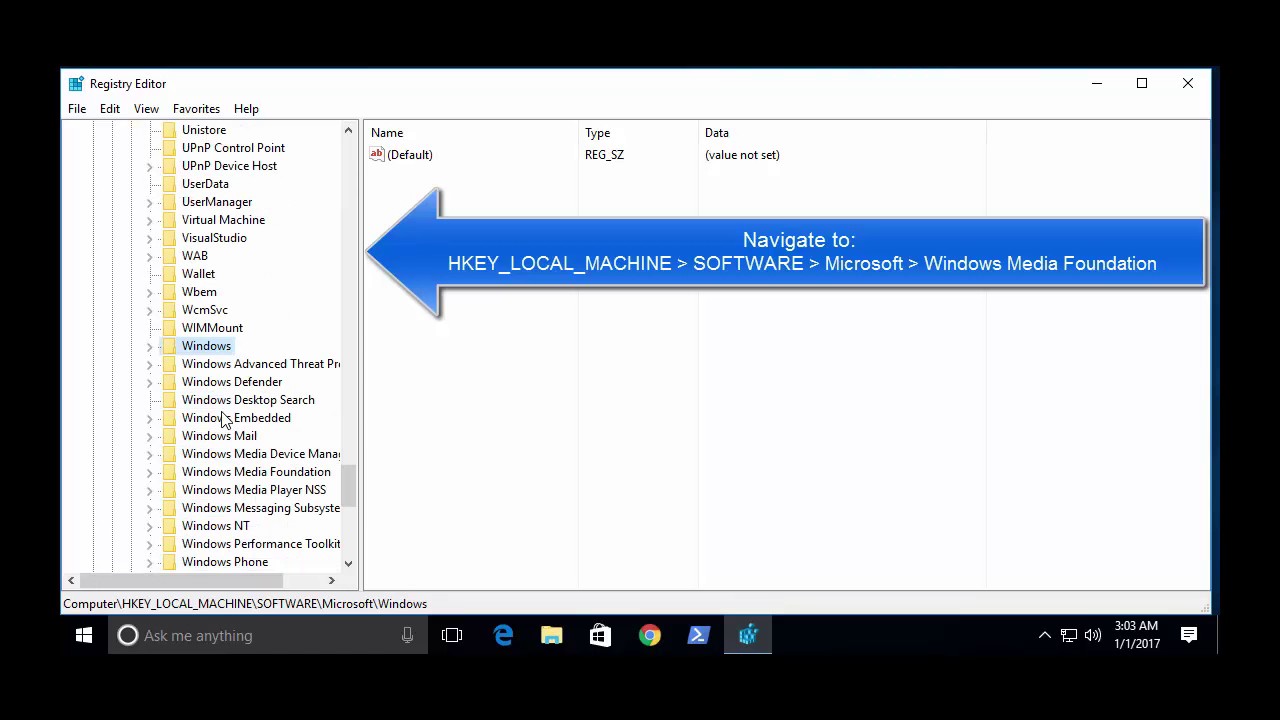The height and width of the screenshot is (720, 1280).
Task: Select the (Default) registry value
Action: click(x=409, y=155)
